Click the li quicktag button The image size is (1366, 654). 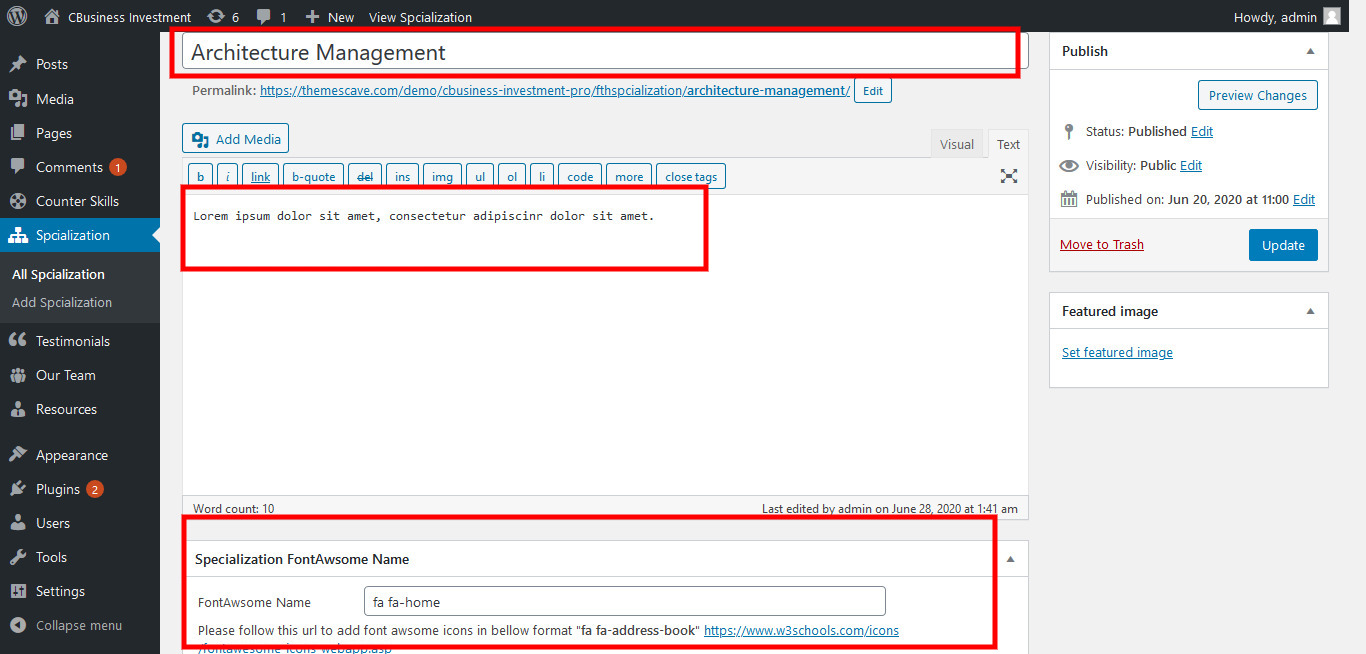pos(541,176)
